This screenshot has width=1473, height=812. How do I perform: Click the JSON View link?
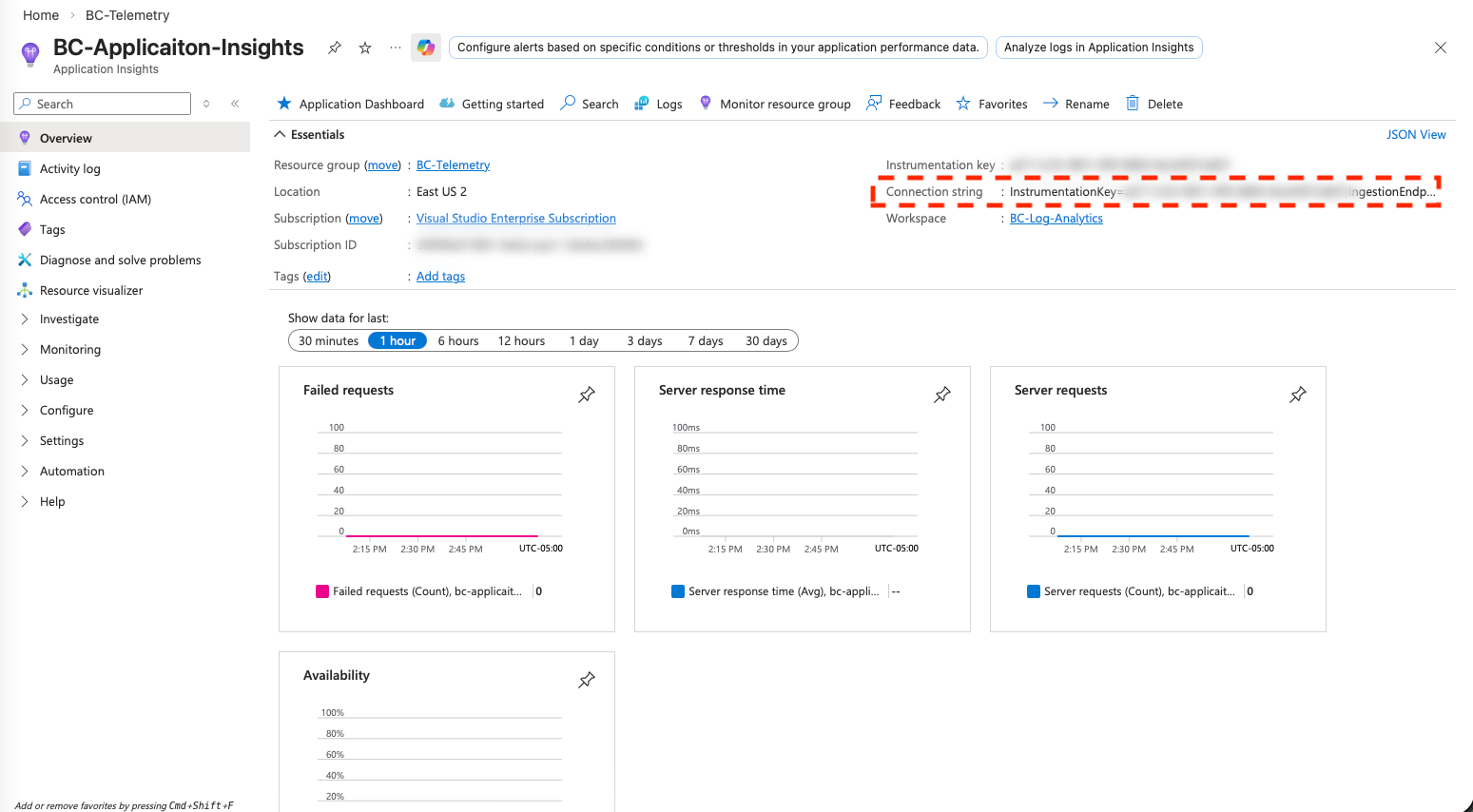(1415, 135)
